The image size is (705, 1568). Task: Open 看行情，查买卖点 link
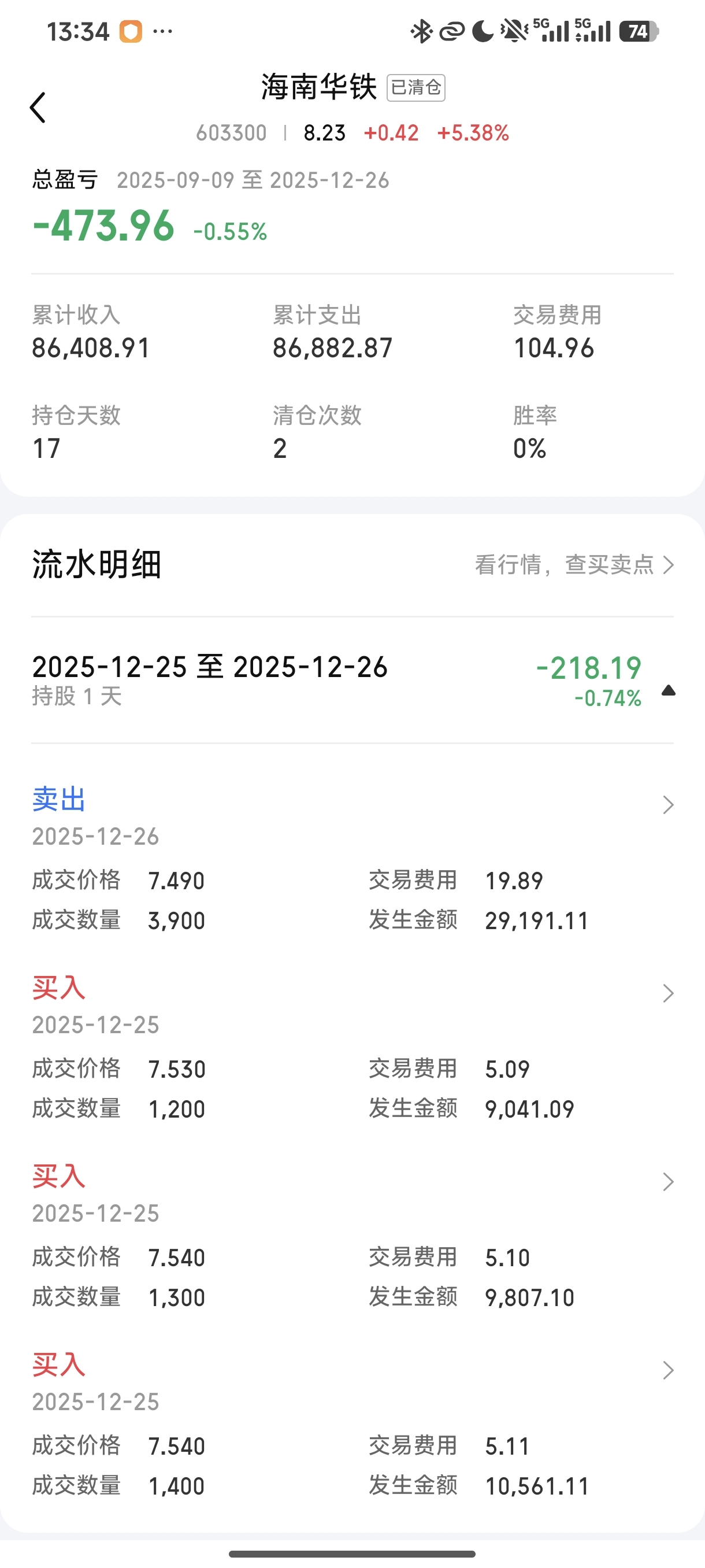coord(574,565)
